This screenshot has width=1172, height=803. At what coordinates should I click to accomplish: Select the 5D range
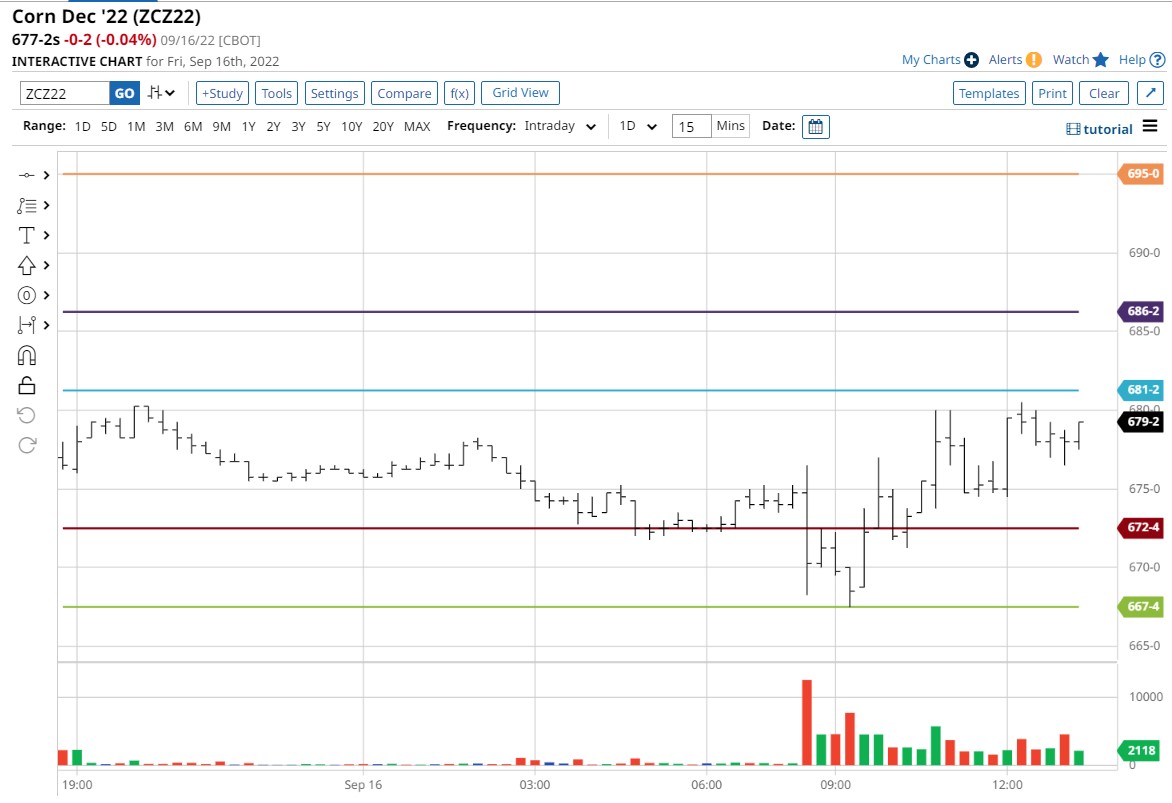109,126
